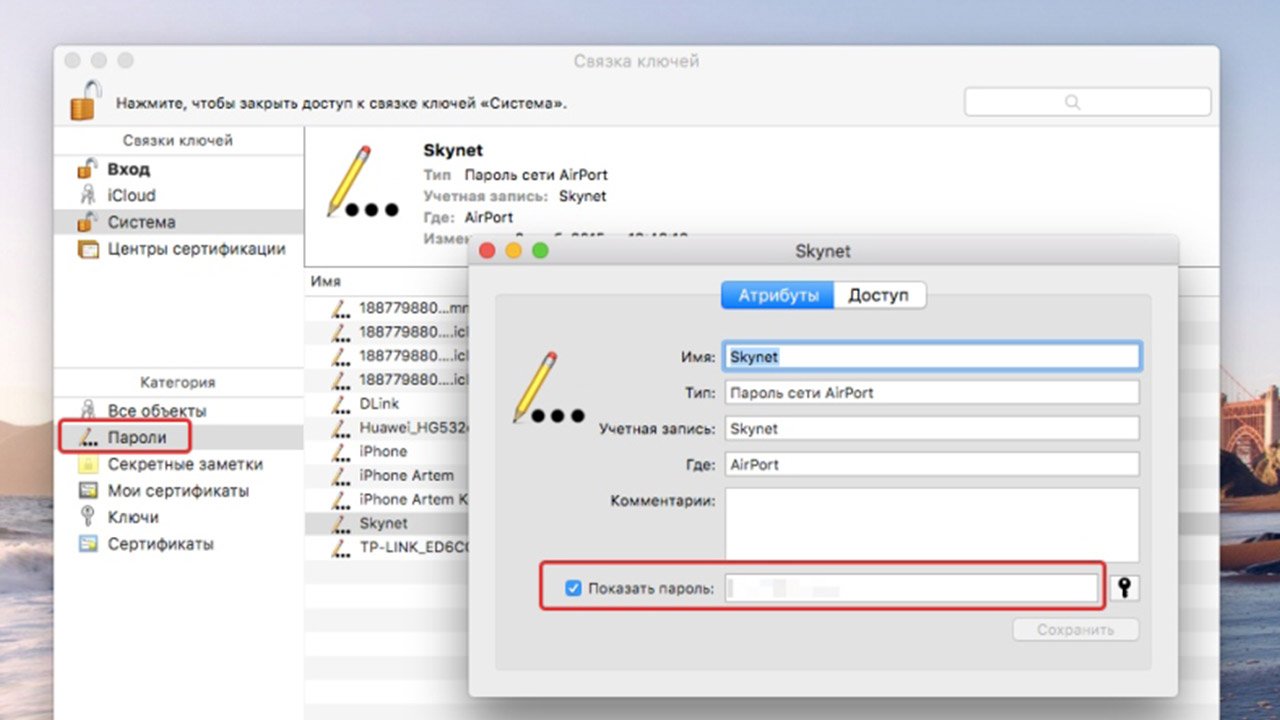This screenshot has height=720, width=1280.
Task: Click the revealed password field
Action: click(x=912, y=588)
